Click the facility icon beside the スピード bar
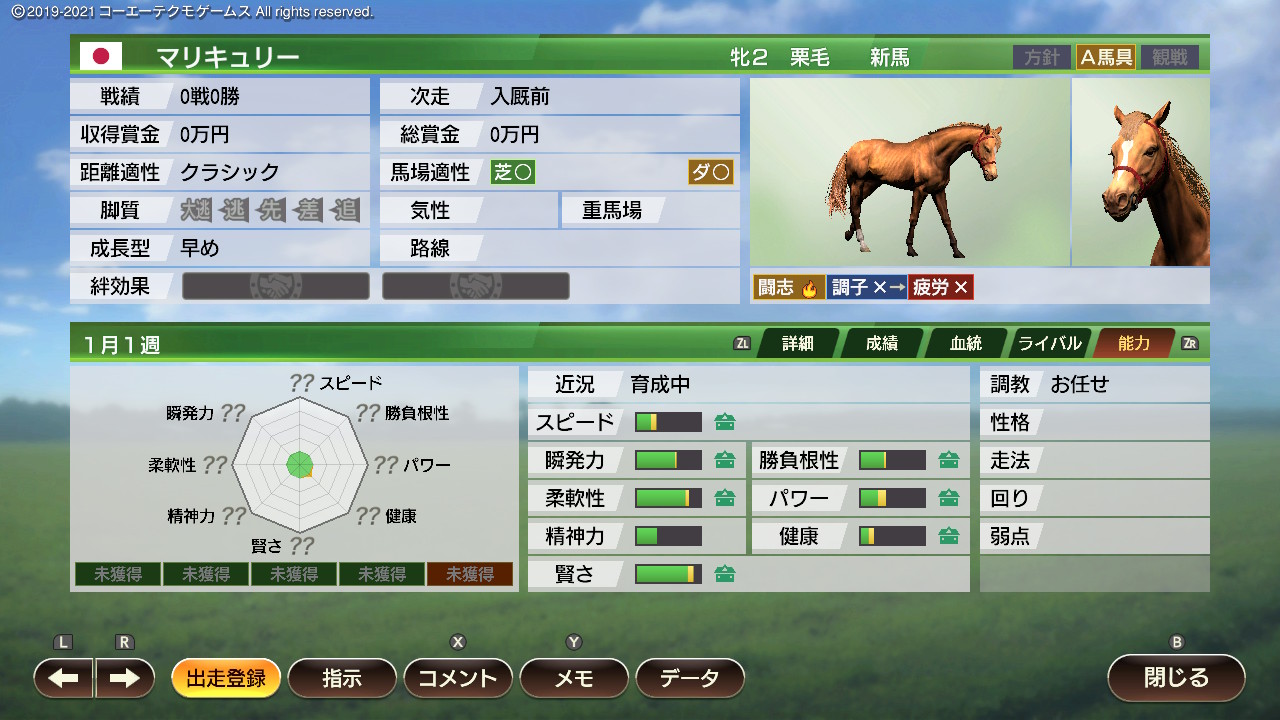This screenshot has width=1280, height=720. [x=725, y=422]
